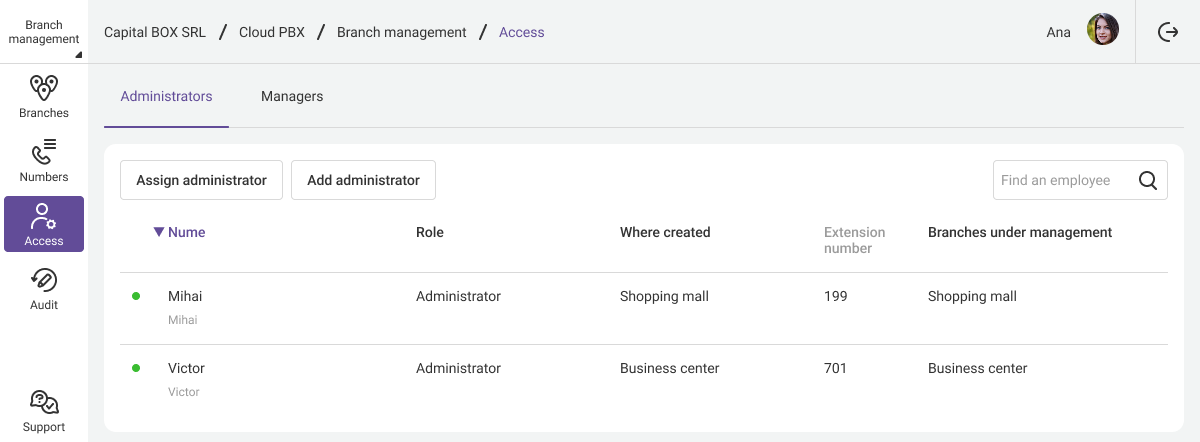Navigate to Cloud PBX breadcrumb
This screenshot has height=442, width=1200.
tap(271, 32)
